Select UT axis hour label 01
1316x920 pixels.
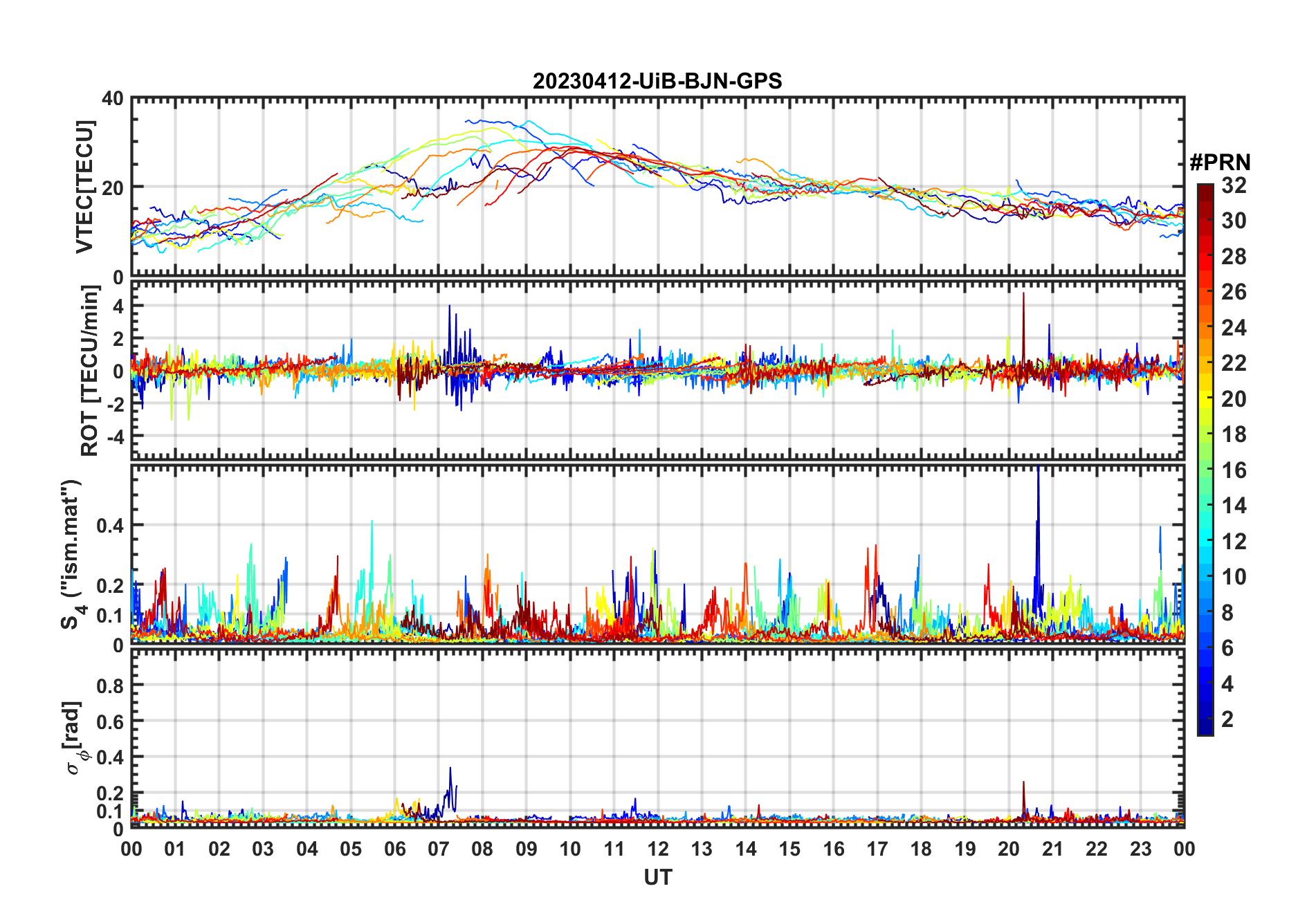[x=175, y=849]
